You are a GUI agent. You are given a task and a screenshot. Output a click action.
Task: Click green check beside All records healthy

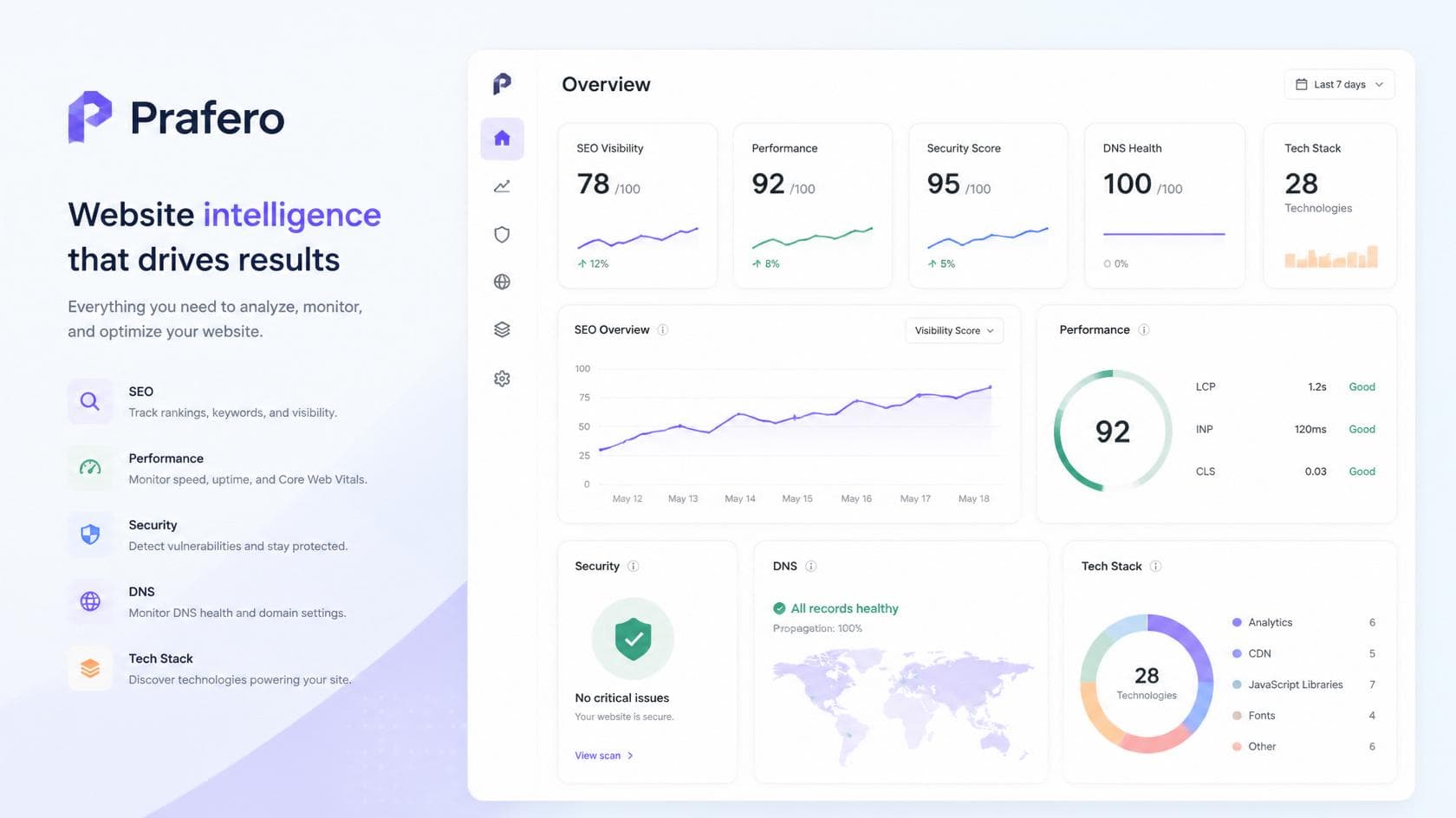[779, 608]
